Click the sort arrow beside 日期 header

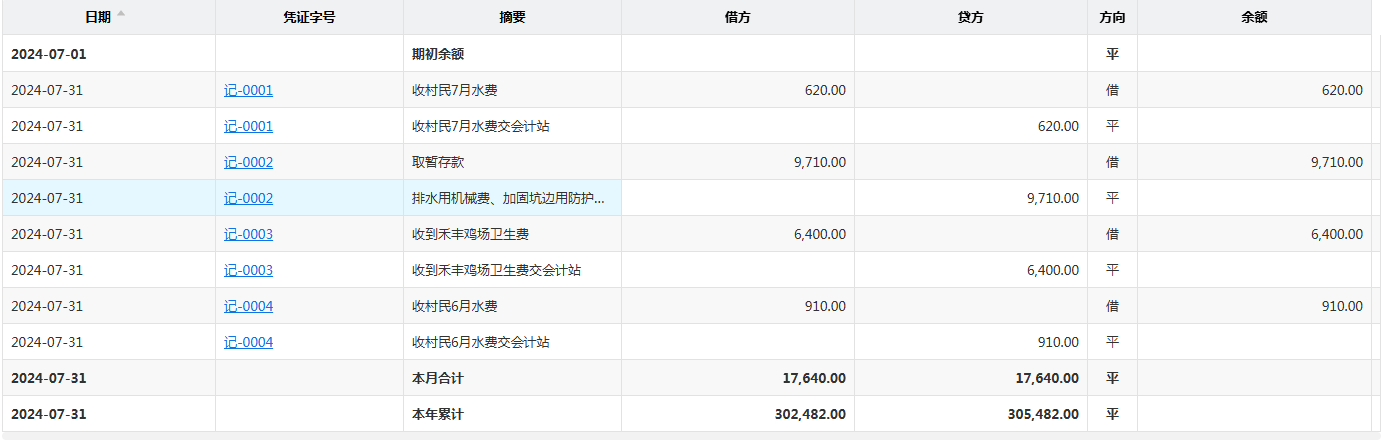[x=121, y=14]
